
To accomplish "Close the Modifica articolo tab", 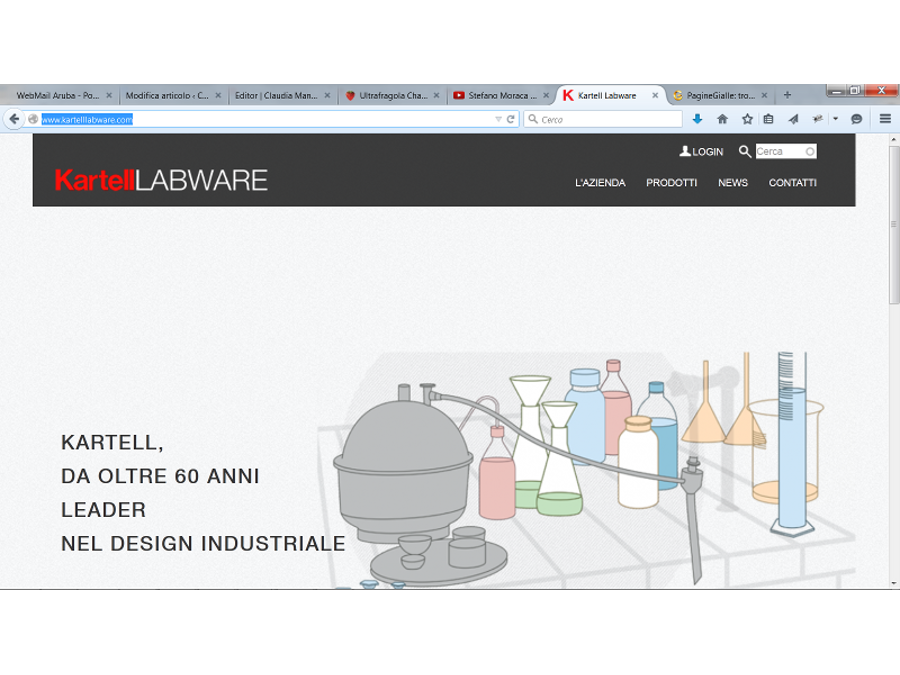I will point(218,95).
